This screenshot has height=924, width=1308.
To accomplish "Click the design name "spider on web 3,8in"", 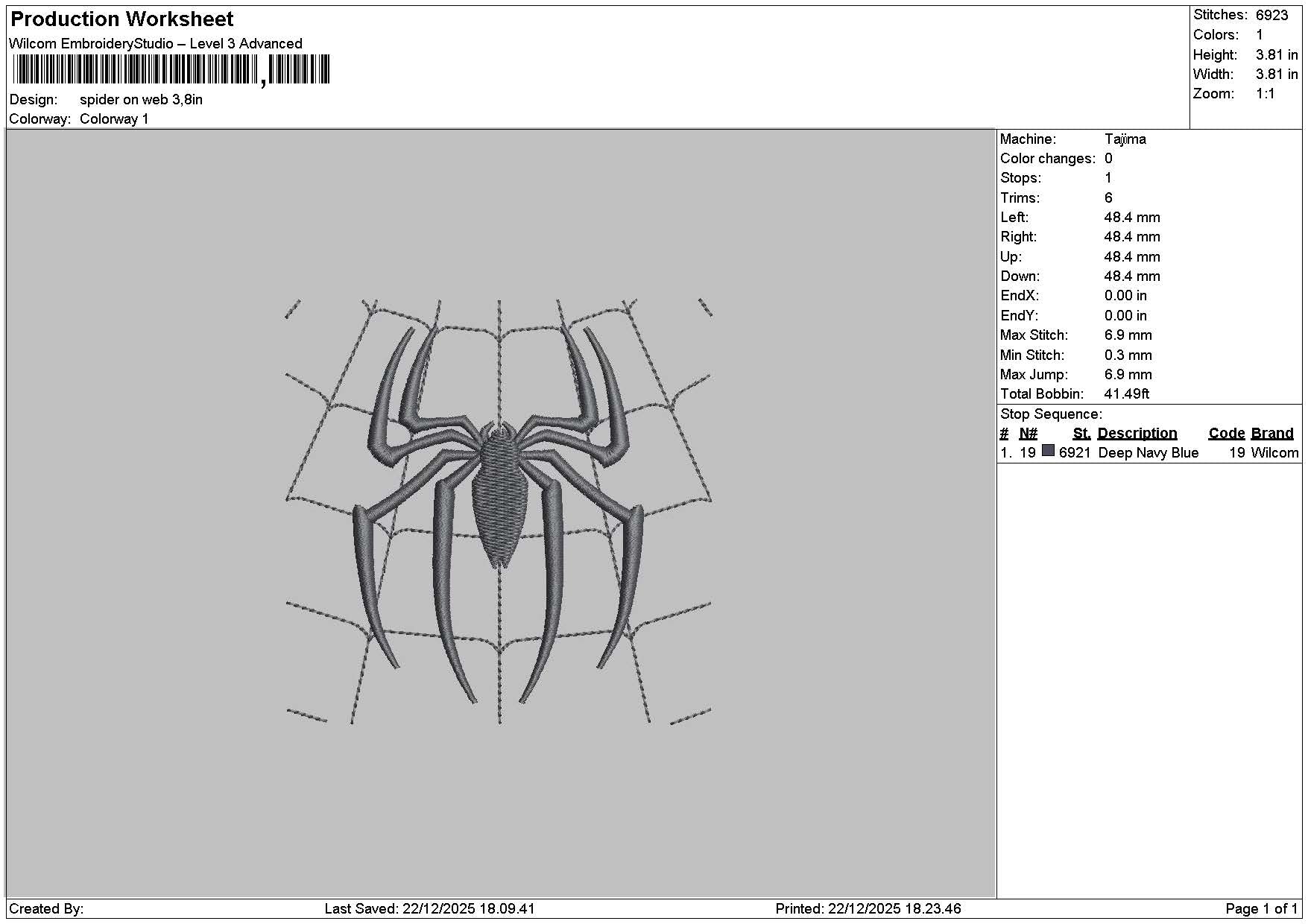I will pyautogui.click(x=141, y=100).
